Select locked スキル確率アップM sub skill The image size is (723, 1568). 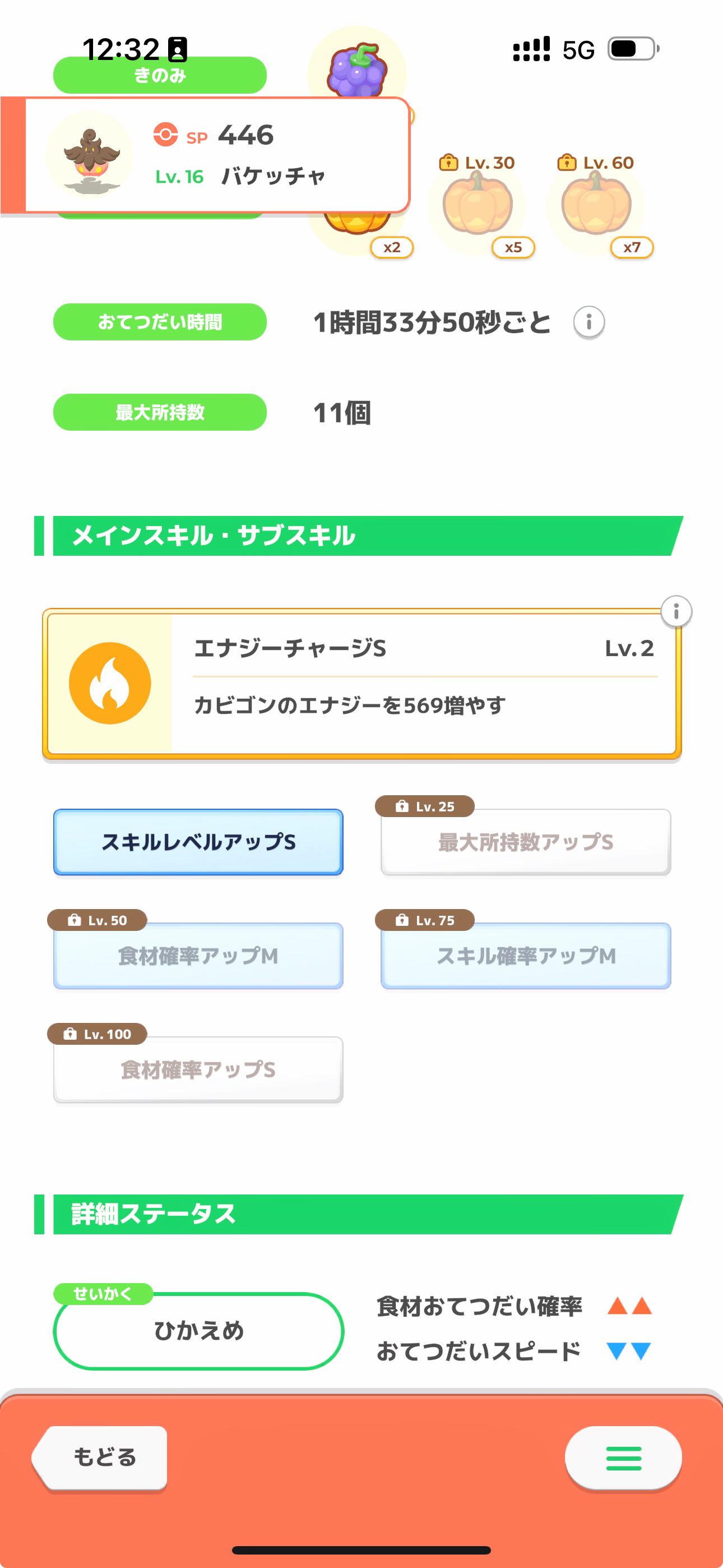coord(526,956)
